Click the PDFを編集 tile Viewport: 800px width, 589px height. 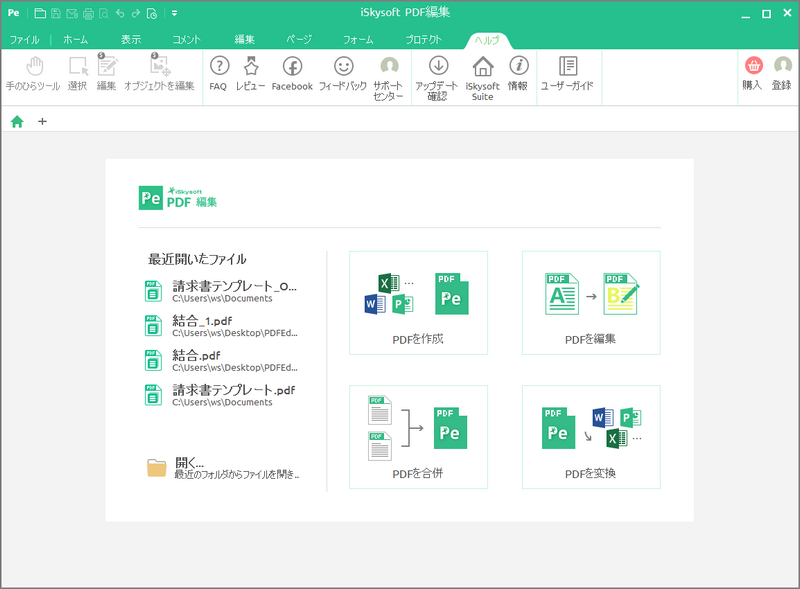pyautogui.click(x=591, y=303)
